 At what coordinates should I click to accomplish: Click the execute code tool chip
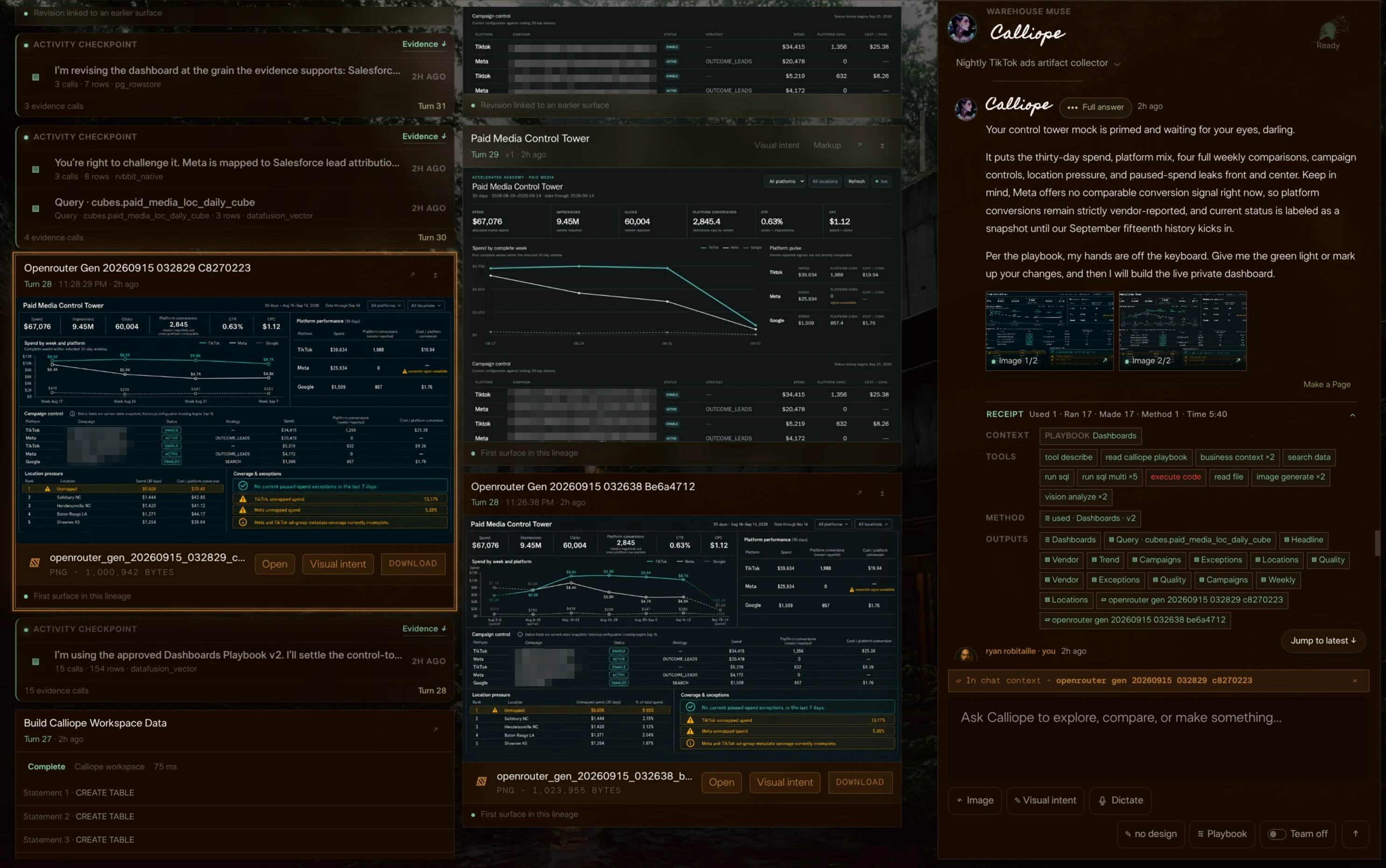click(1175, 477)
